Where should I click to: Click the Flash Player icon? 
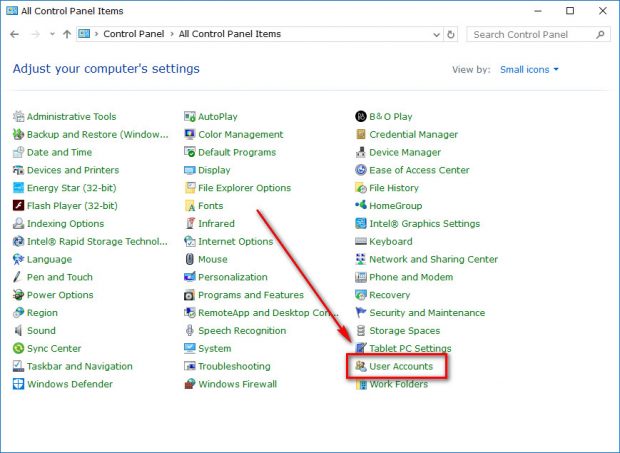tap(18, 206)
